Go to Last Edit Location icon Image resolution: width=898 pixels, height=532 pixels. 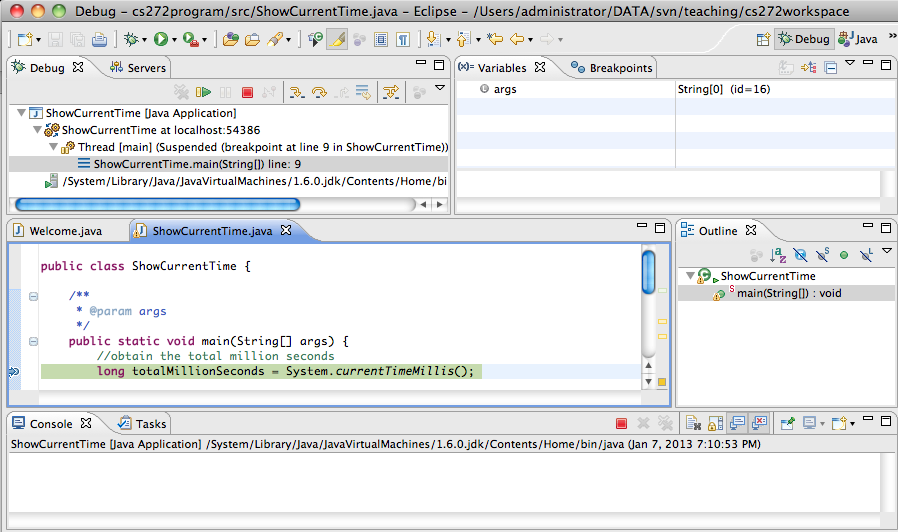pos(495,39)
